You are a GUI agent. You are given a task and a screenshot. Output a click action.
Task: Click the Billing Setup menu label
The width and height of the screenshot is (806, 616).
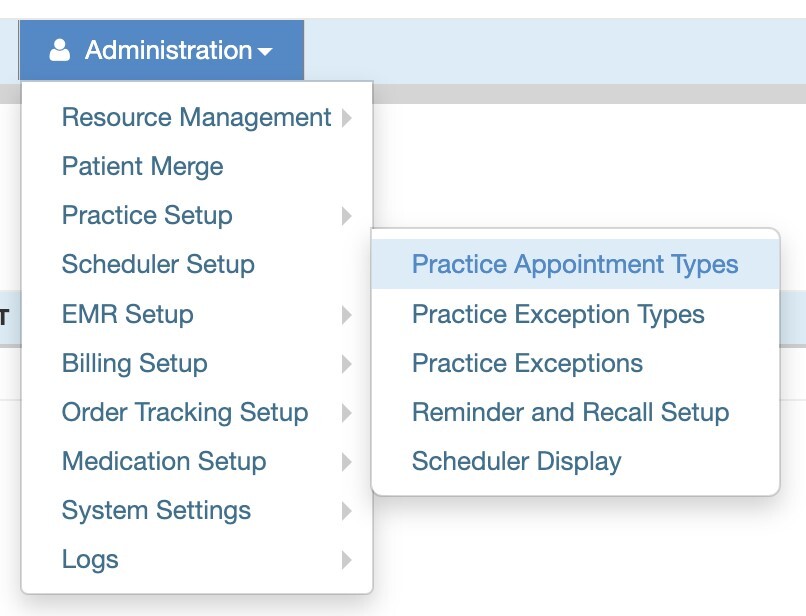(x=134, y=363)
